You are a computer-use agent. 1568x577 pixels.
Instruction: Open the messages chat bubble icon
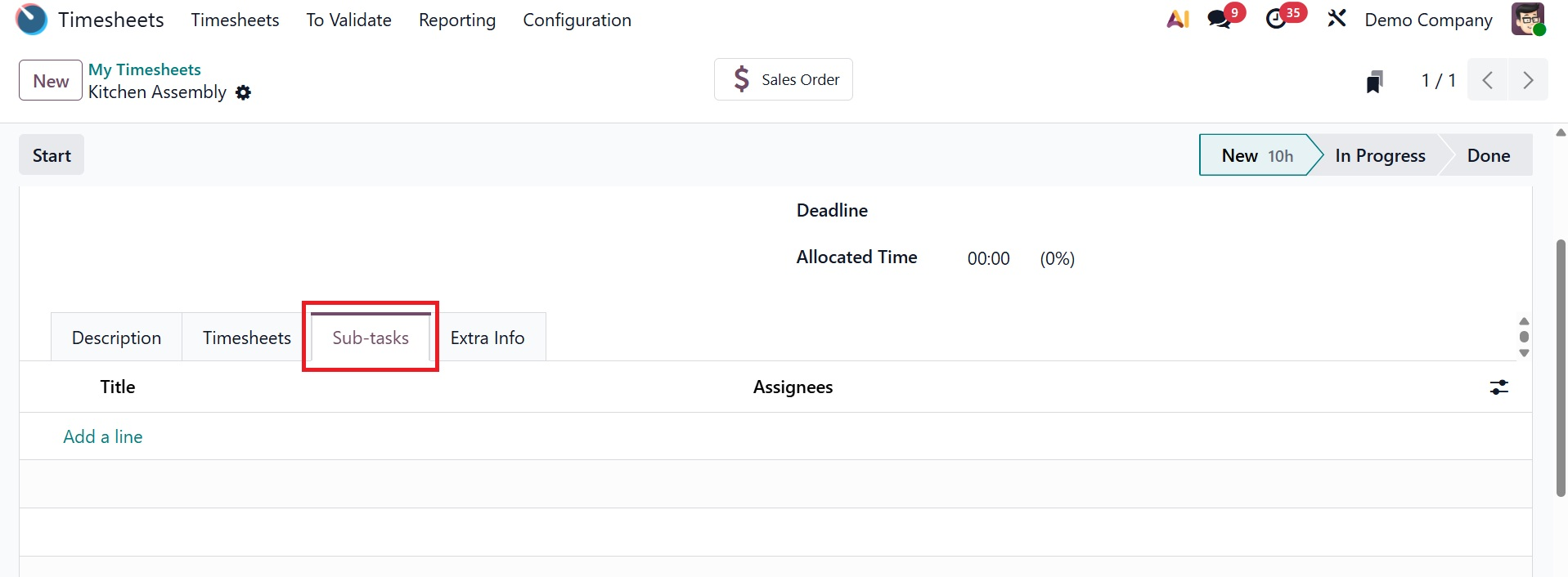[1219, 20]
